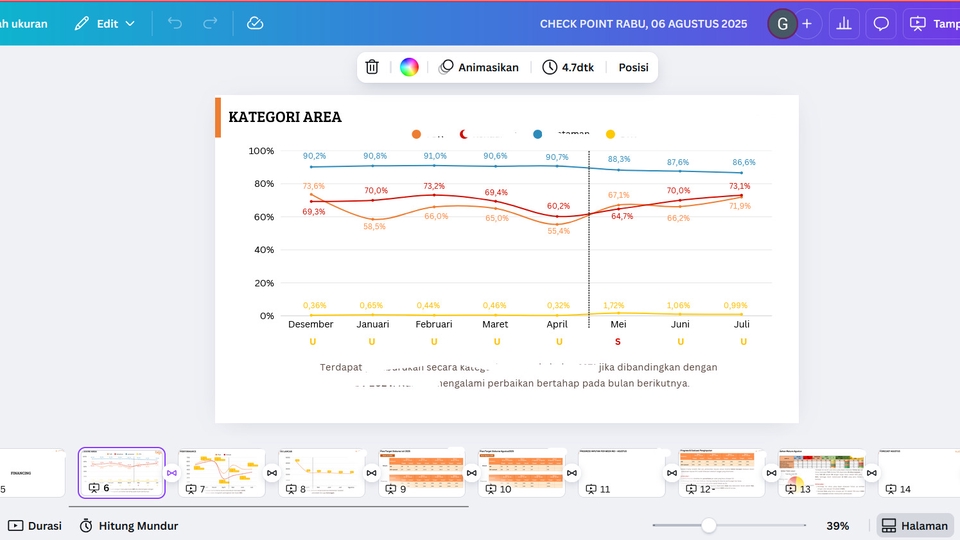Viewport: 960px width, 540px height.
Task: Toggle Halaman pages view
Action: pyautogui.click(x=915, y=526)
